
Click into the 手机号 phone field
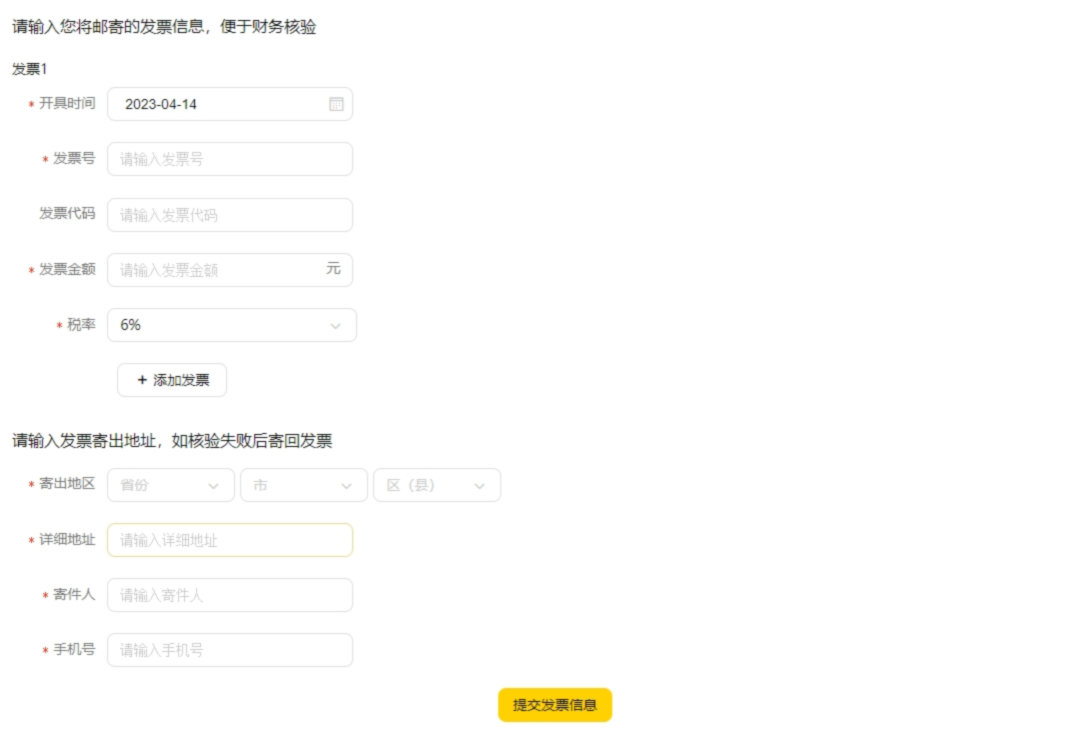point(229,650)
